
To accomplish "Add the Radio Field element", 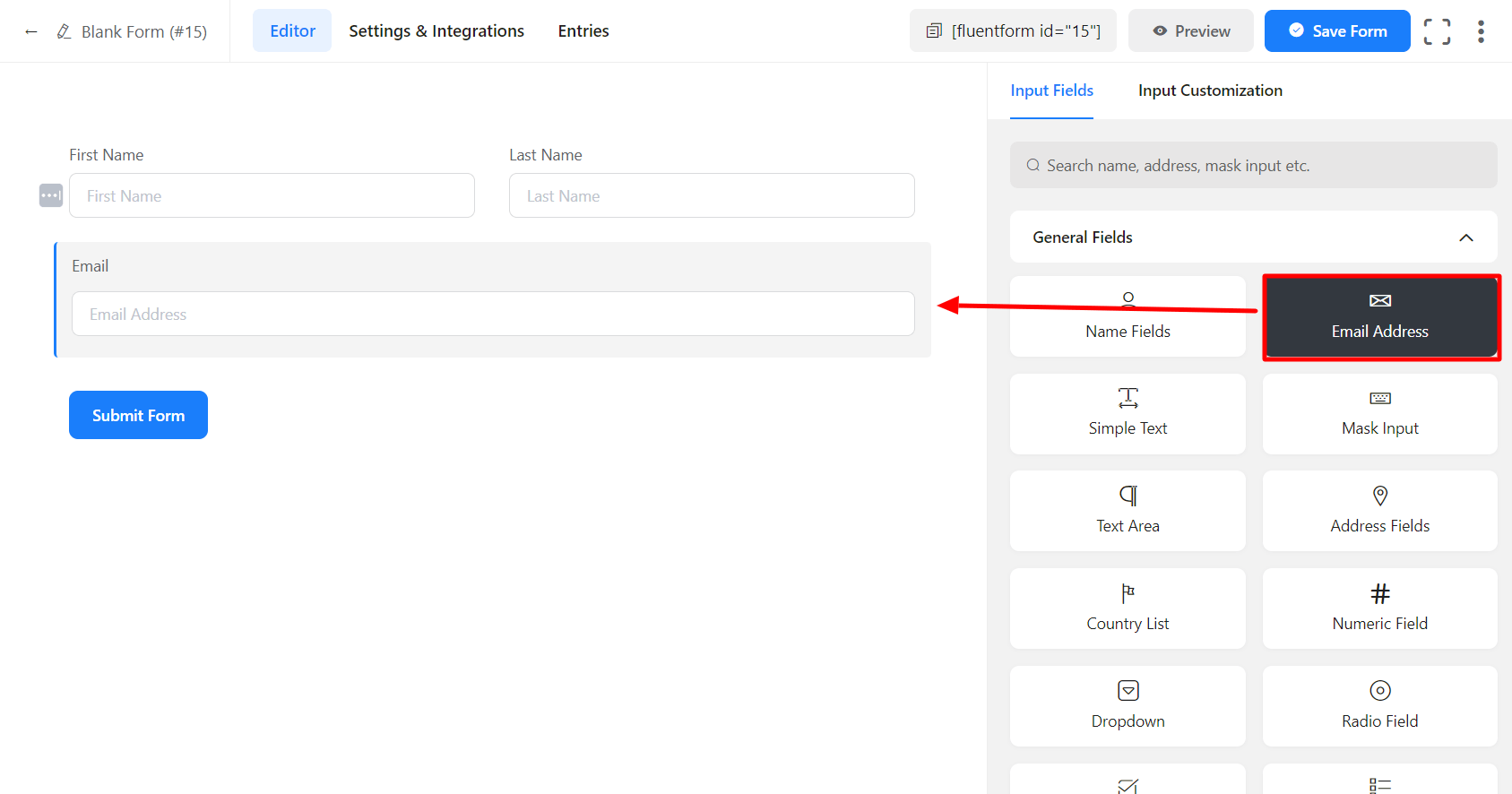I will (x=1379, y=706).
